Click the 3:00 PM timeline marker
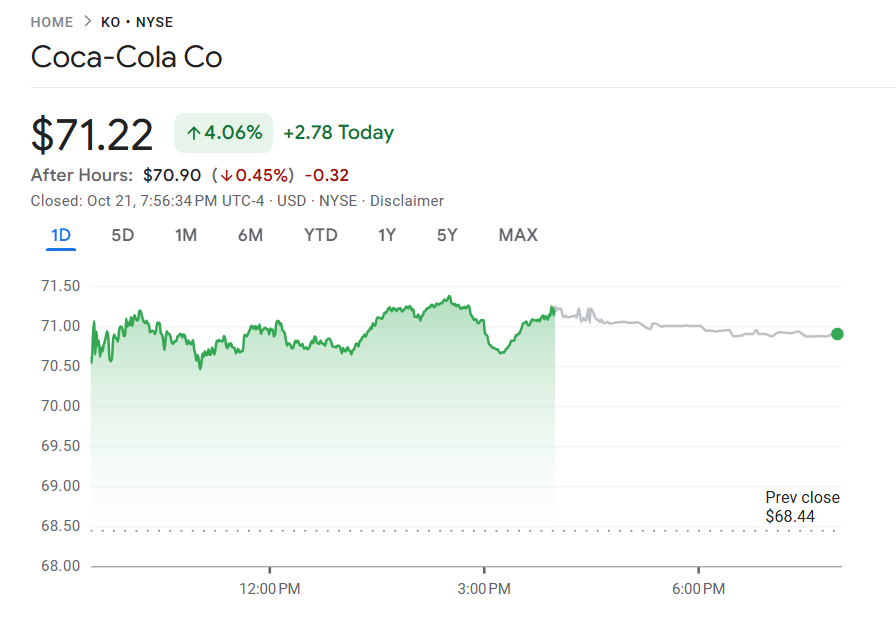This screenshot has height=622, width=896. [x=484, y=589]
